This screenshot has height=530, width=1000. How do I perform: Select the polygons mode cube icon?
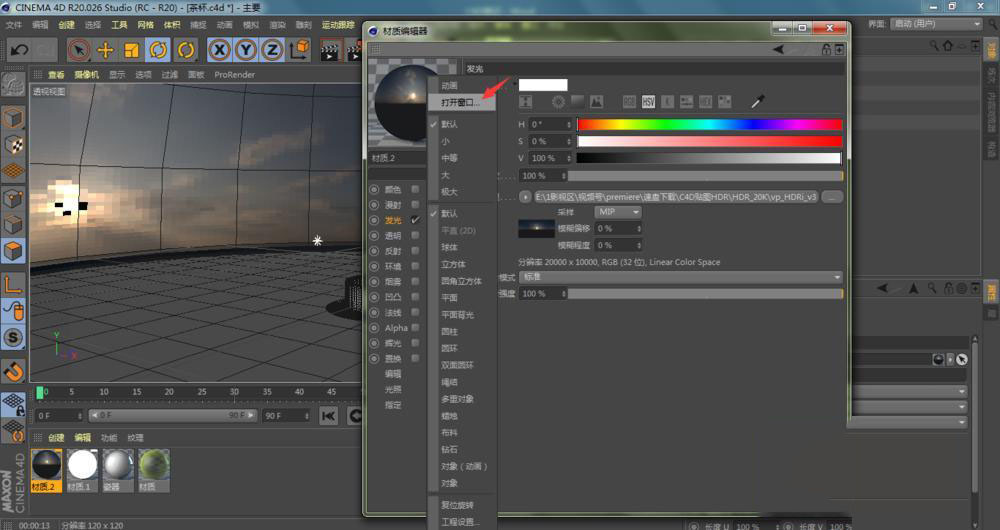[13, 251]
